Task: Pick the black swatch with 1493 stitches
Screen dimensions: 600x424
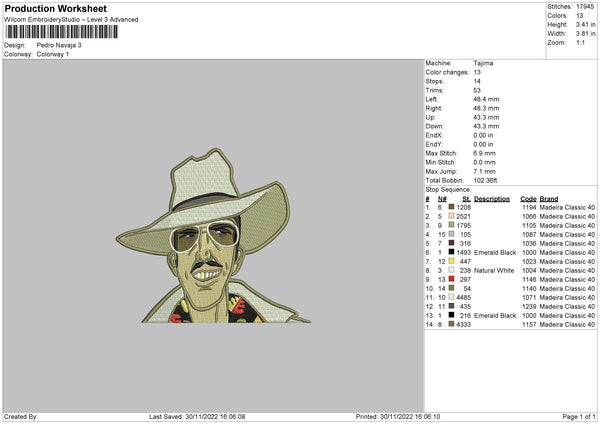Action: point(451,252)
